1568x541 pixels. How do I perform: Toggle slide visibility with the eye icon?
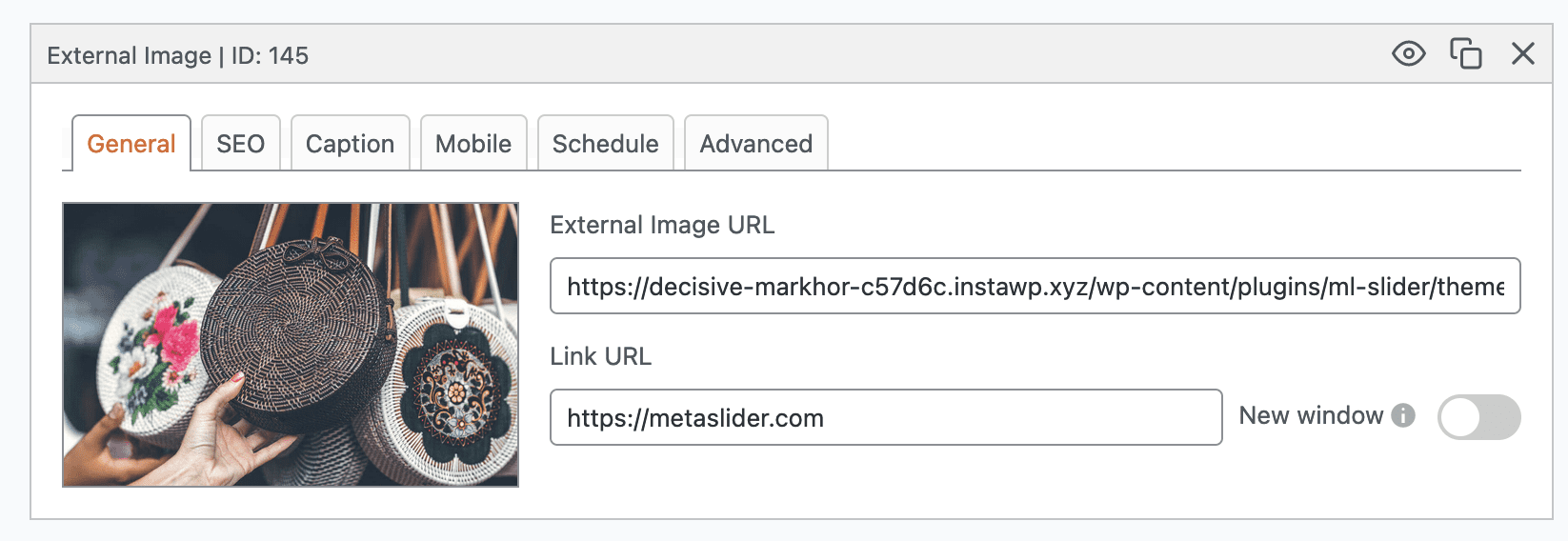tap(1408, 54)
